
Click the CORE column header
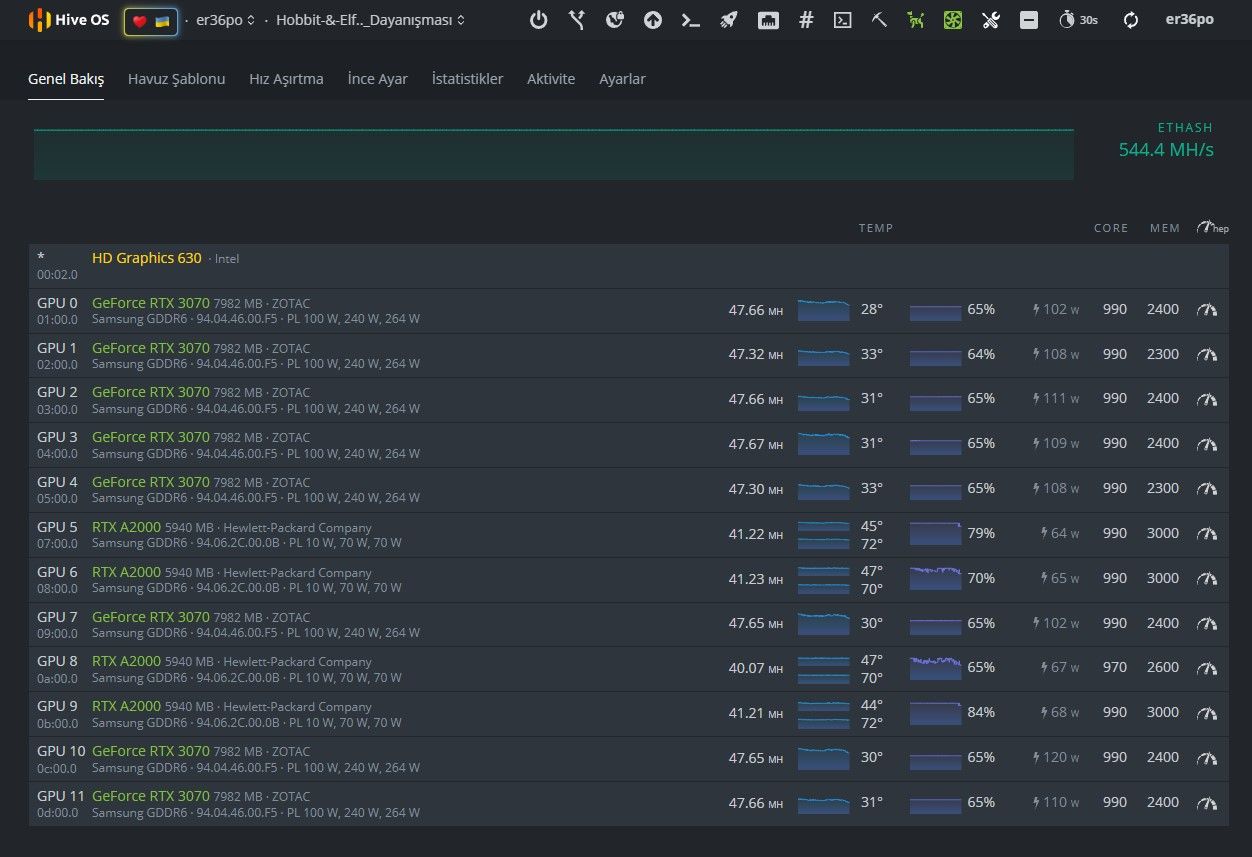[x=1111, y=228]
